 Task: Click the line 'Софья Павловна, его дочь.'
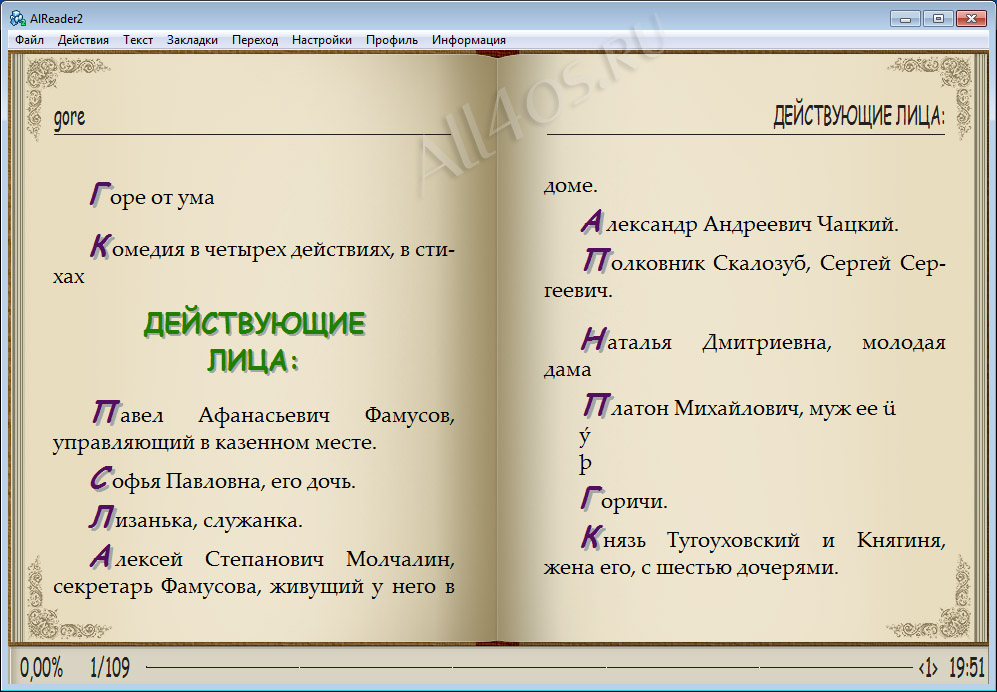point(223,480)
